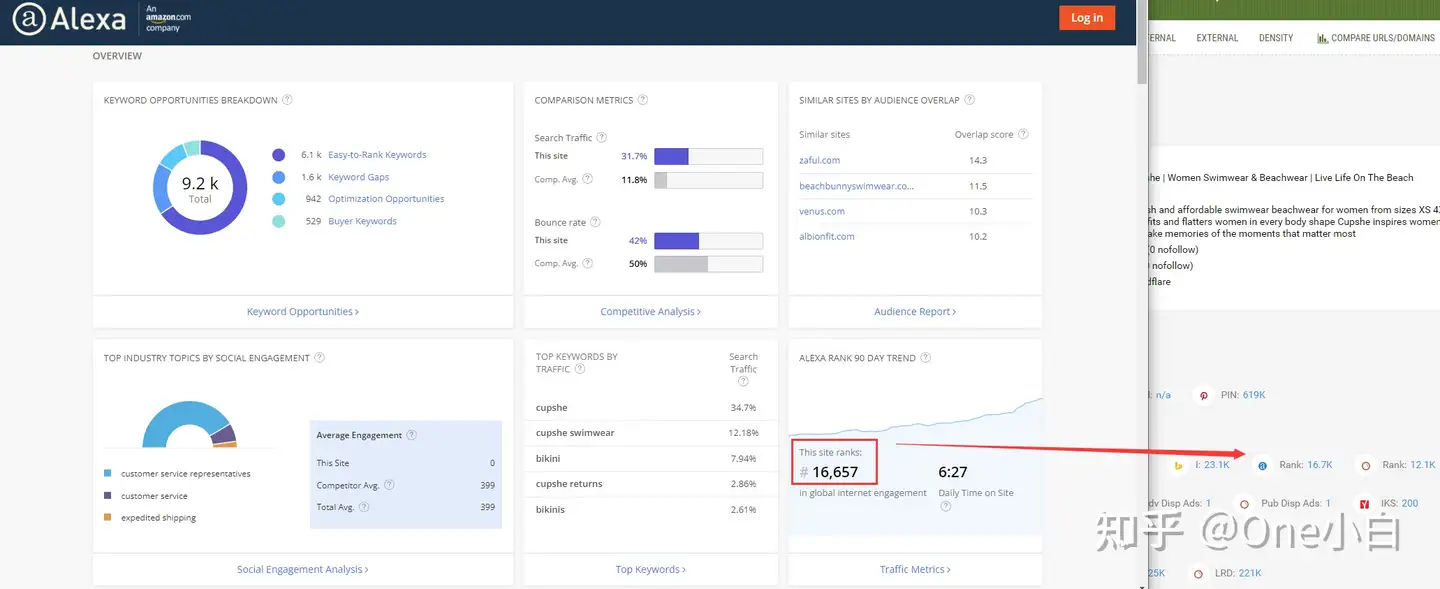Open venus.com similar site
This screenshot has width=1440, height=589.
click(822, 211)
